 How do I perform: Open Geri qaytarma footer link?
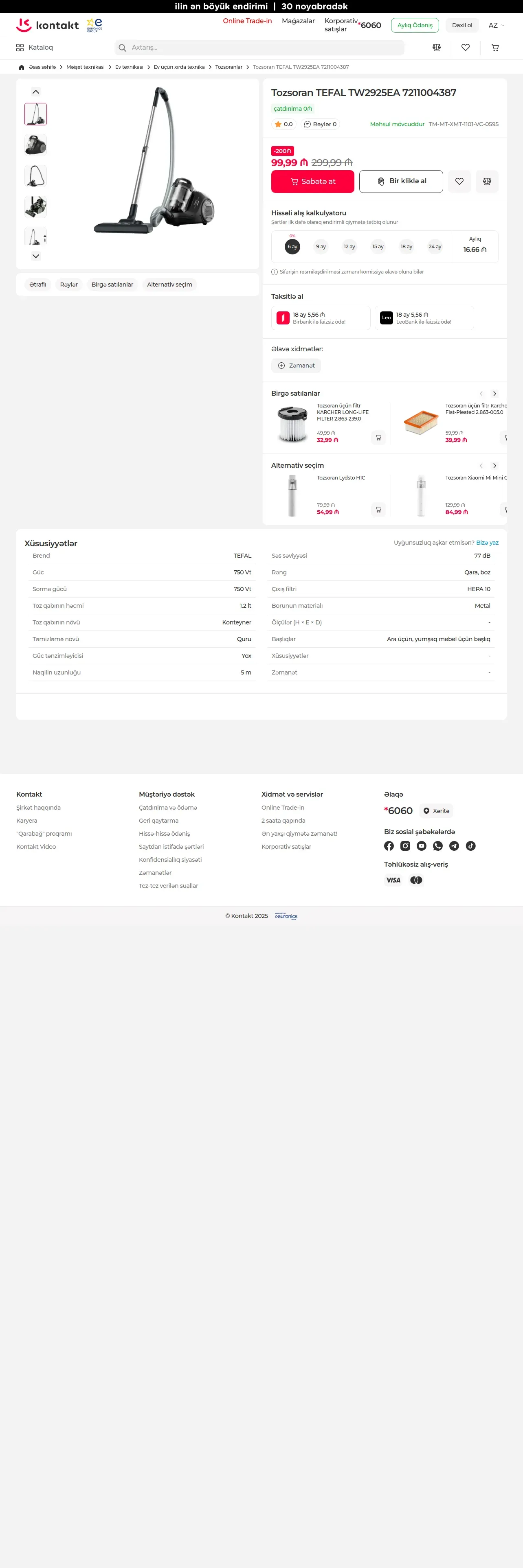tap(159, 821)
